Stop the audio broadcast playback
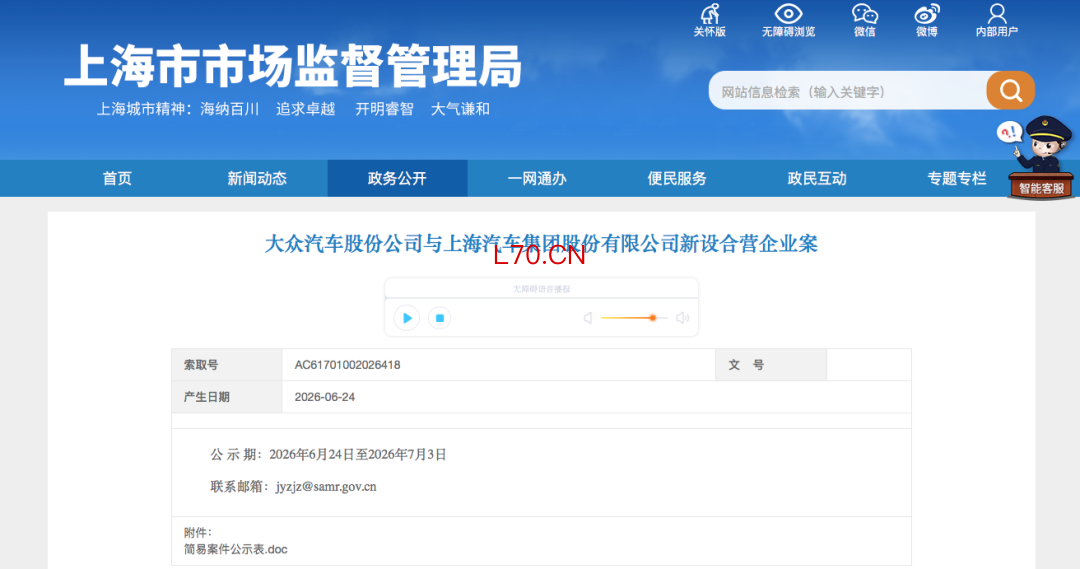Image resolution: width=1080 pixels, height=569 pixels. pyautogui.click(x=439, y=318)
